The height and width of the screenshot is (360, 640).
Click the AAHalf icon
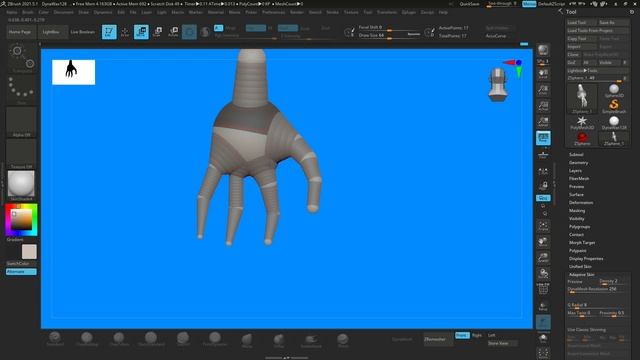(543, 122)
